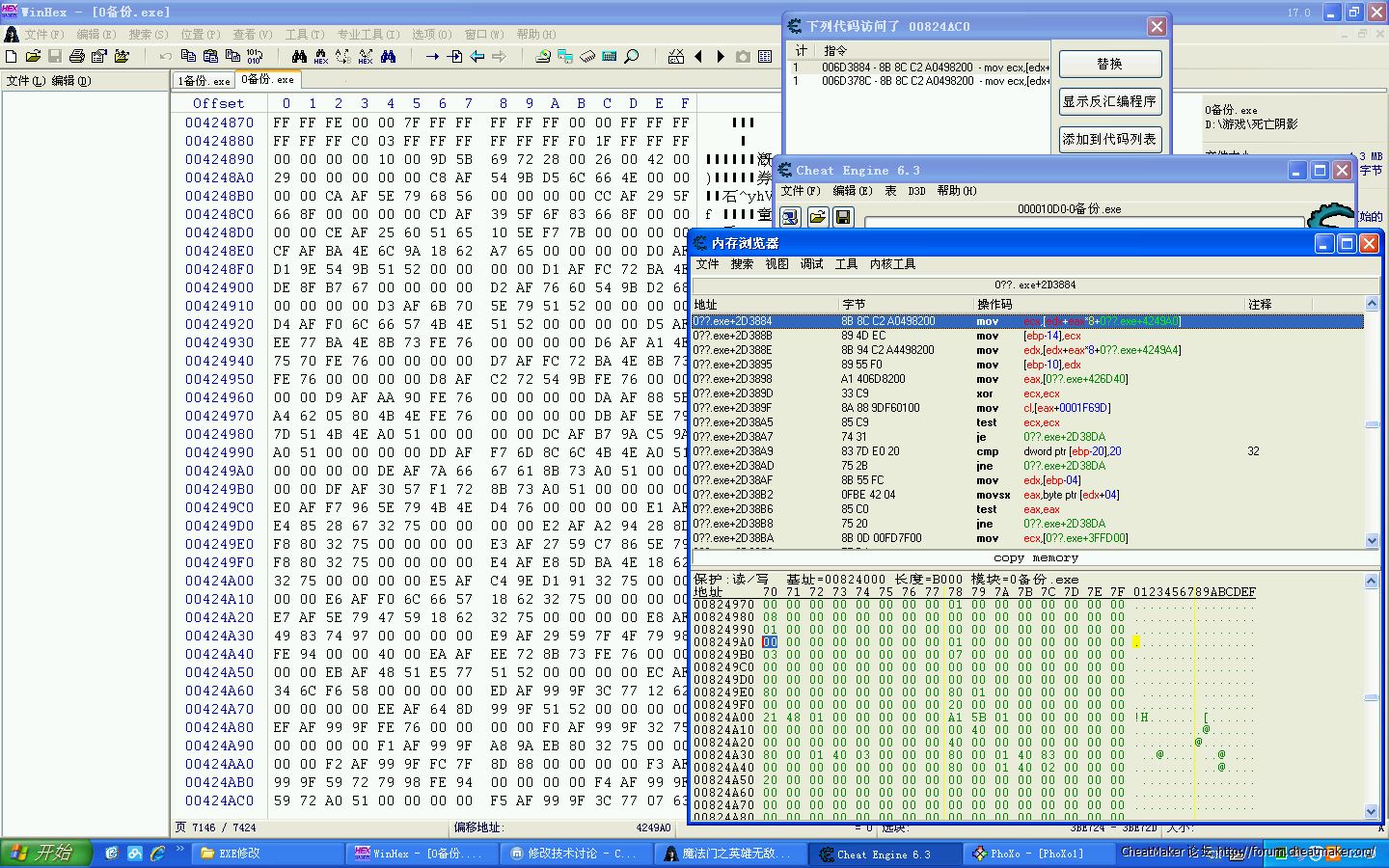
Task: Click the magnifying glass icon in WinHex toolbar
Action: click(x=632, y=57)
